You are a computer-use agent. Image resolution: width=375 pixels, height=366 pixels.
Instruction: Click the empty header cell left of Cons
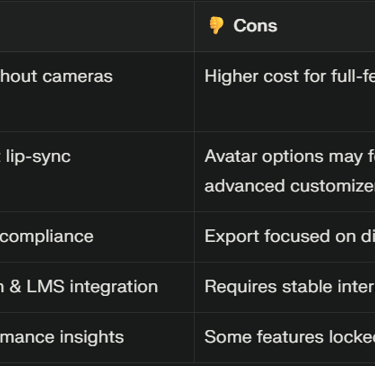point(97,26)
